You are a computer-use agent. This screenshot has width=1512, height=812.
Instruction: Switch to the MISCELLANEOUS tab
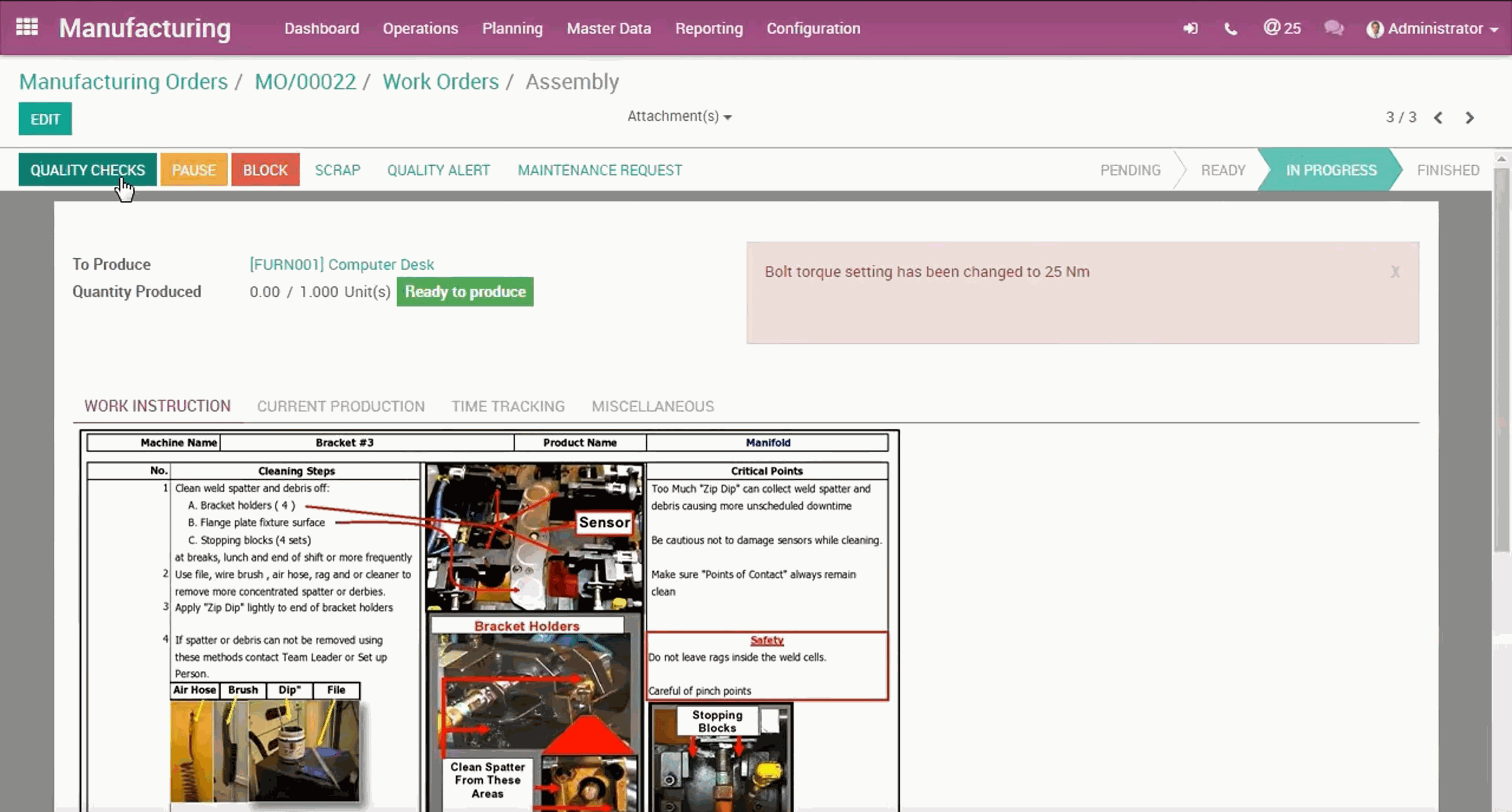(x=653, y=406)
